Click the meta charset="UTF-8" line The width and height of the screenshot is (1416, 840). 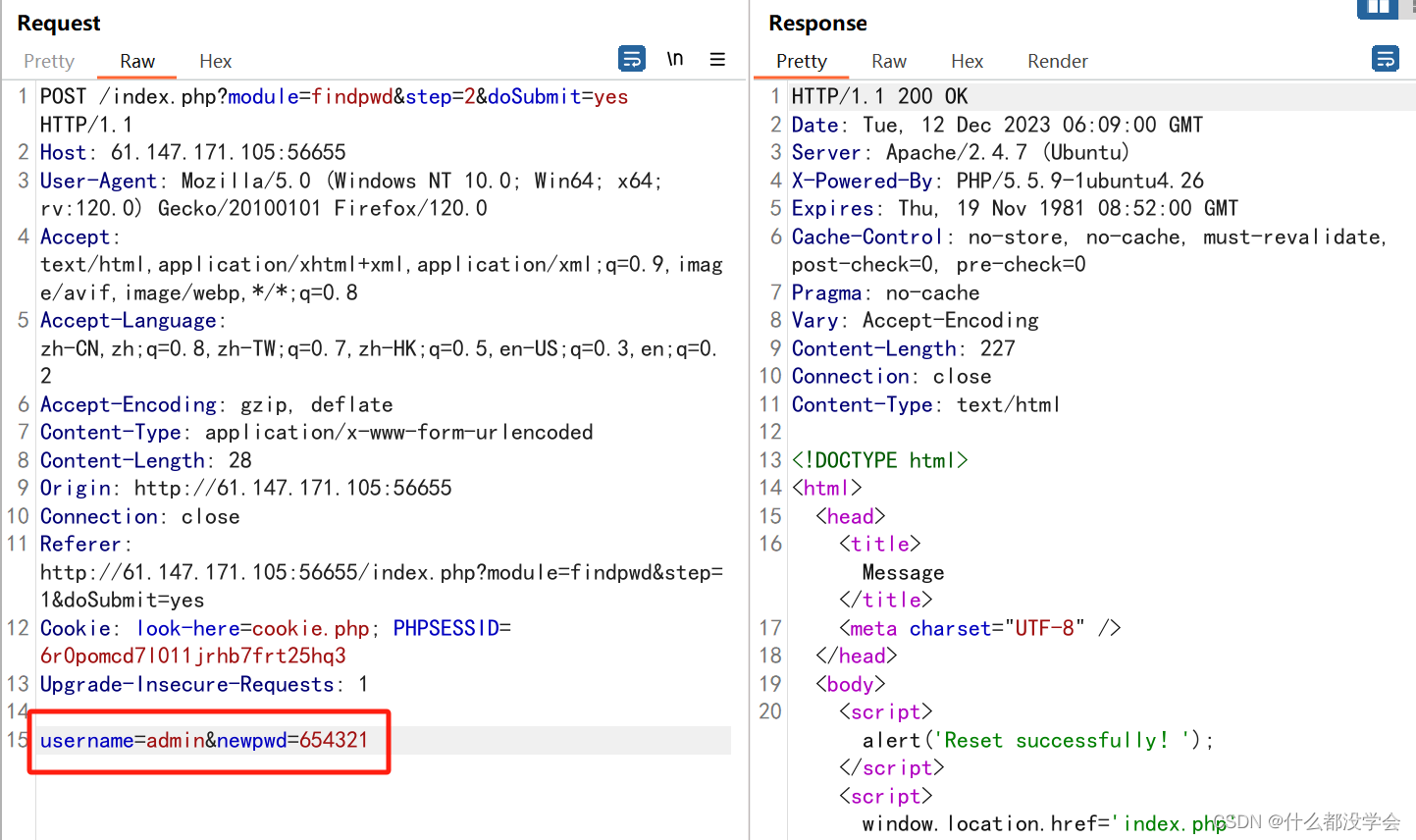(979, 628)
